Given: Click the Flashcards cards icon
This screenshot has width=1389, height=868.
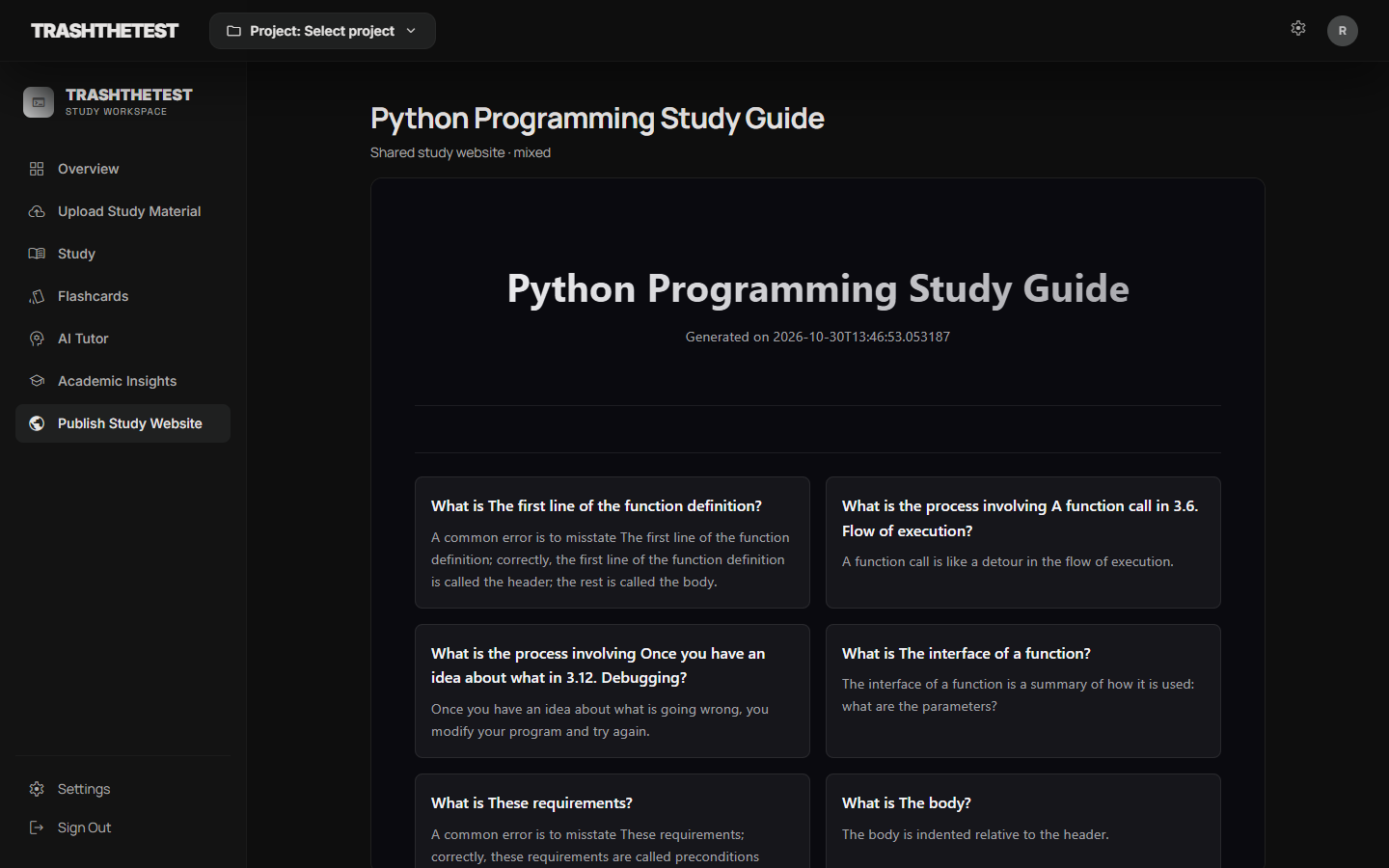Looking at the screenshot, I should pyautogui.click(x=37, y=296).
